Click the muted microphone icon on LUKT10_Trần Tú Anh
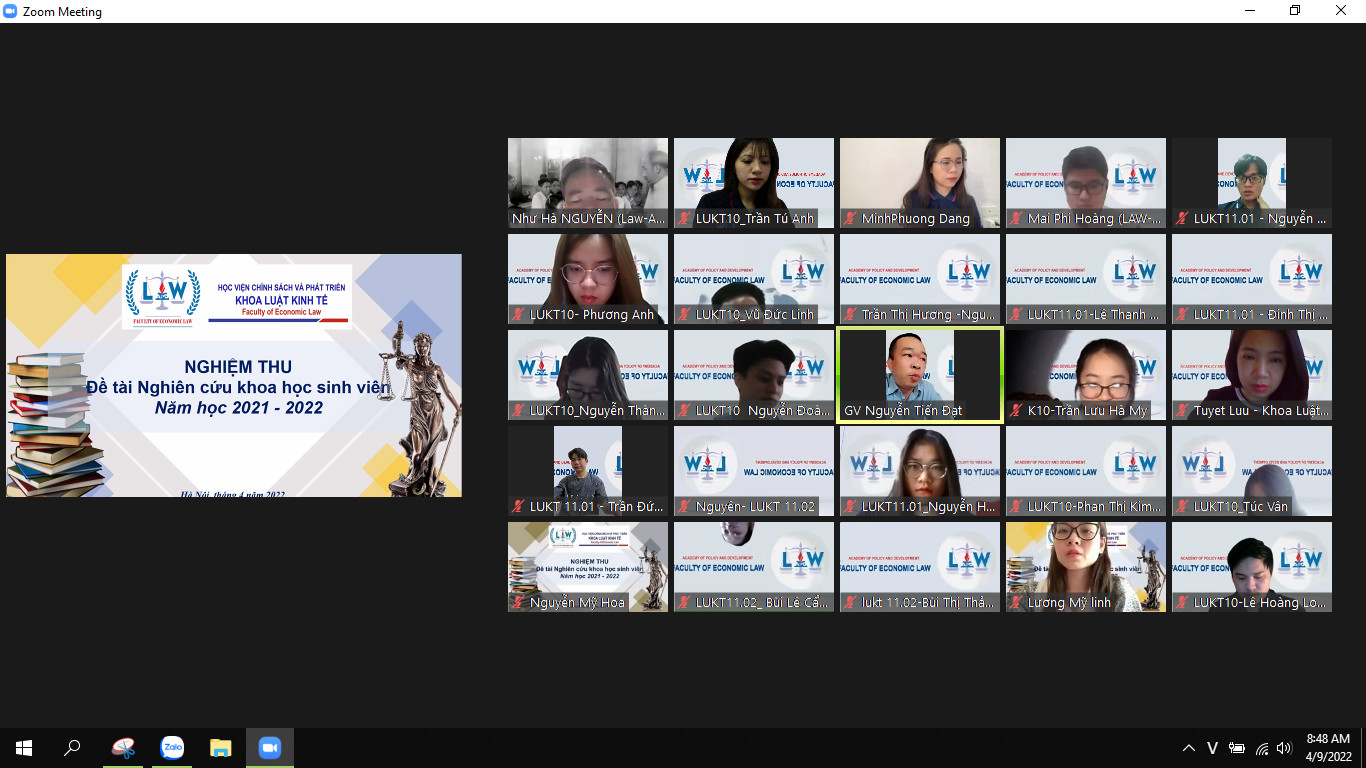Image resolution: width=1366 pixels, height=768 pixels. 685,218
